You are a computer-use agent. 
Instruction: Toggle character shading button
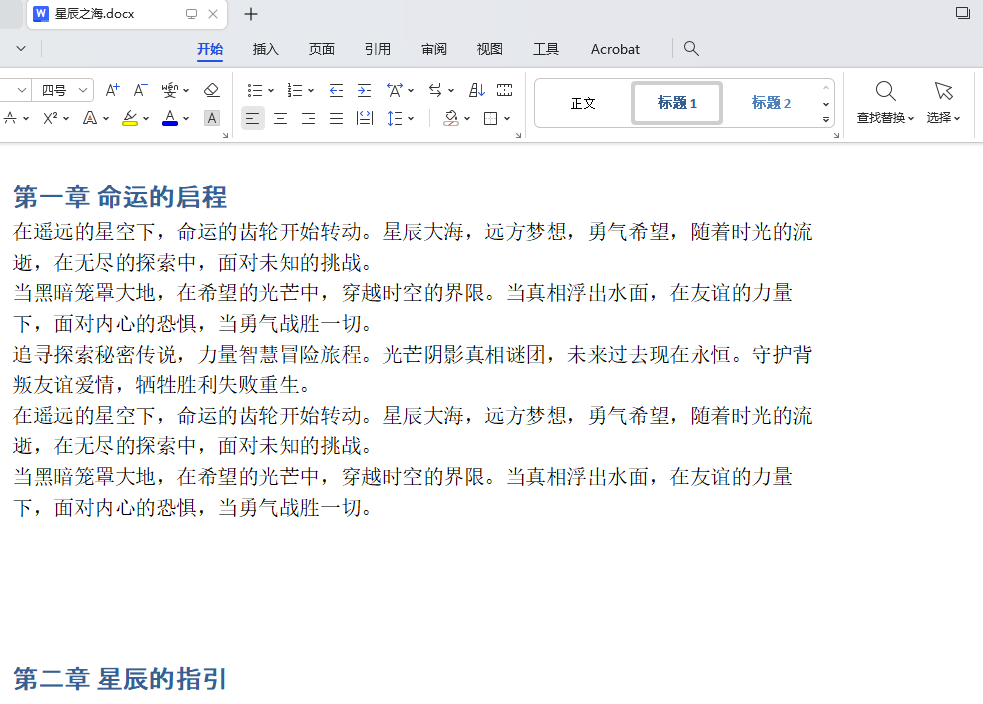(x=211, y=118)
